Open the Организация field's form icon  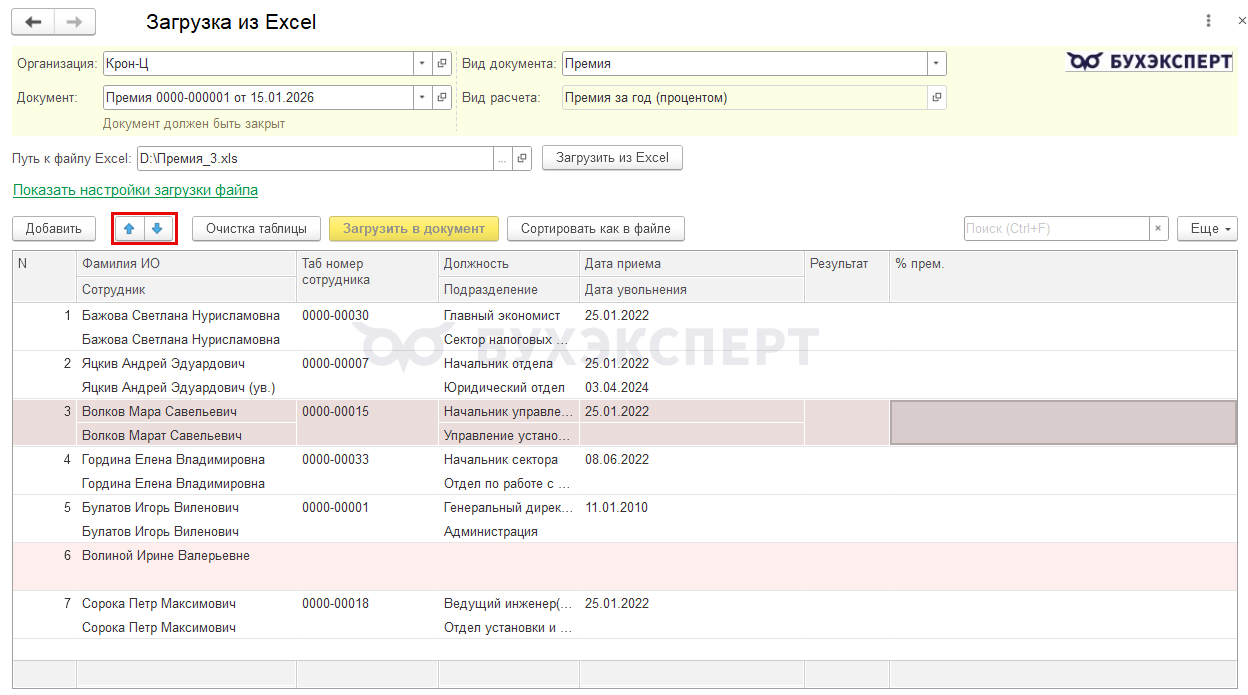[441, 64]
